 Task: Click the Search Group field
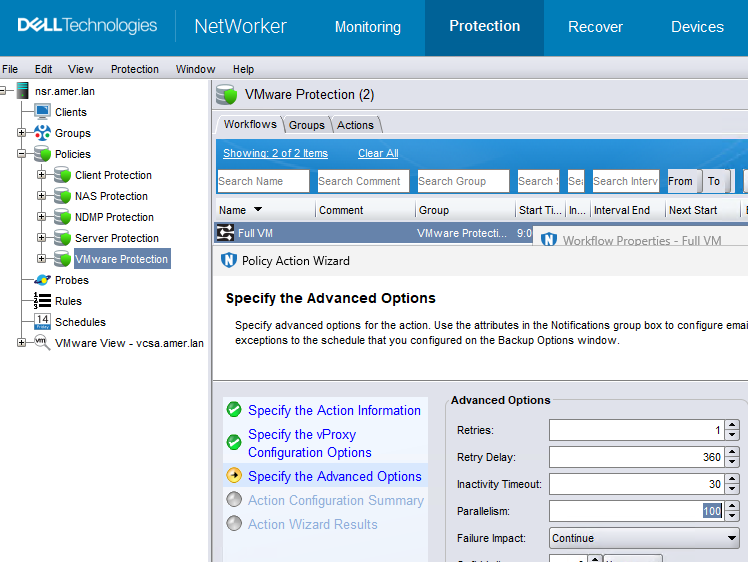coord(463,181)
